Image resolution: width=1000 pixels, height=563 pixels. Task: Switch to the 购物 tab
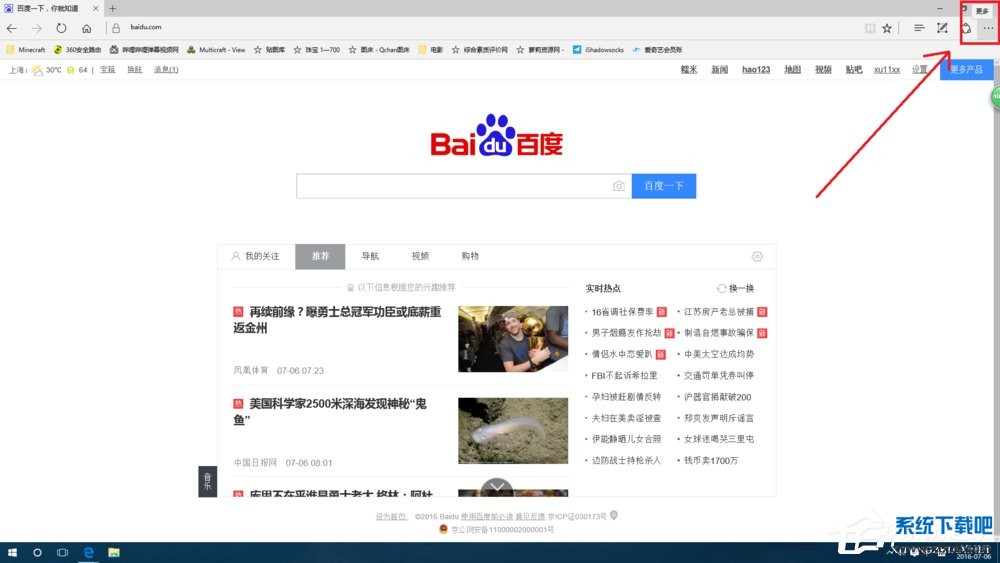470,256
